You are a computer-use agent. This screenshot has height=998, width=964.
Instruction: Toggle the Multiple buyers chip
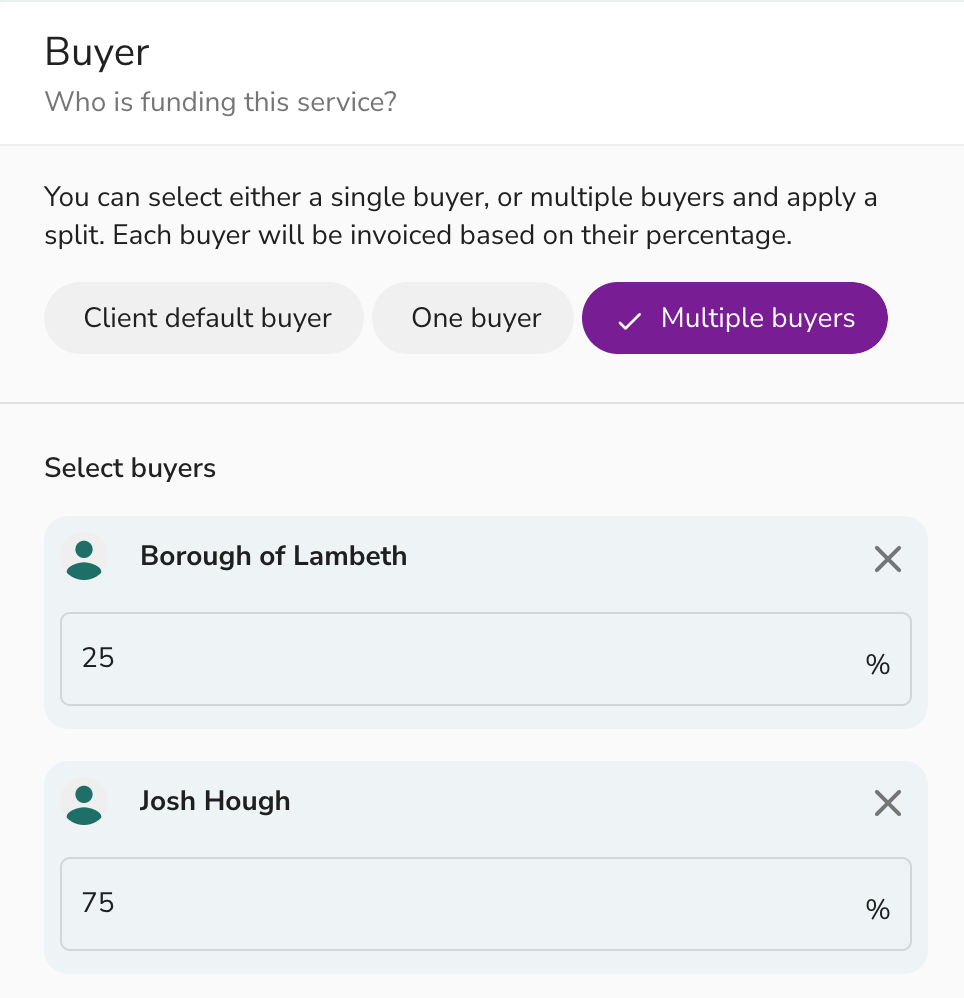tap(734, 318)
